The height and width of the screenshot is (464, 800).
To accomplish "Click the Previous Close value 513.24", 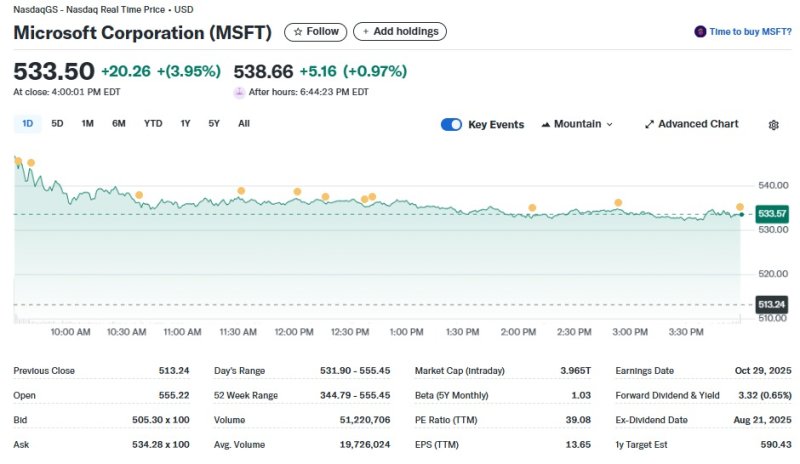I will 174,371.
